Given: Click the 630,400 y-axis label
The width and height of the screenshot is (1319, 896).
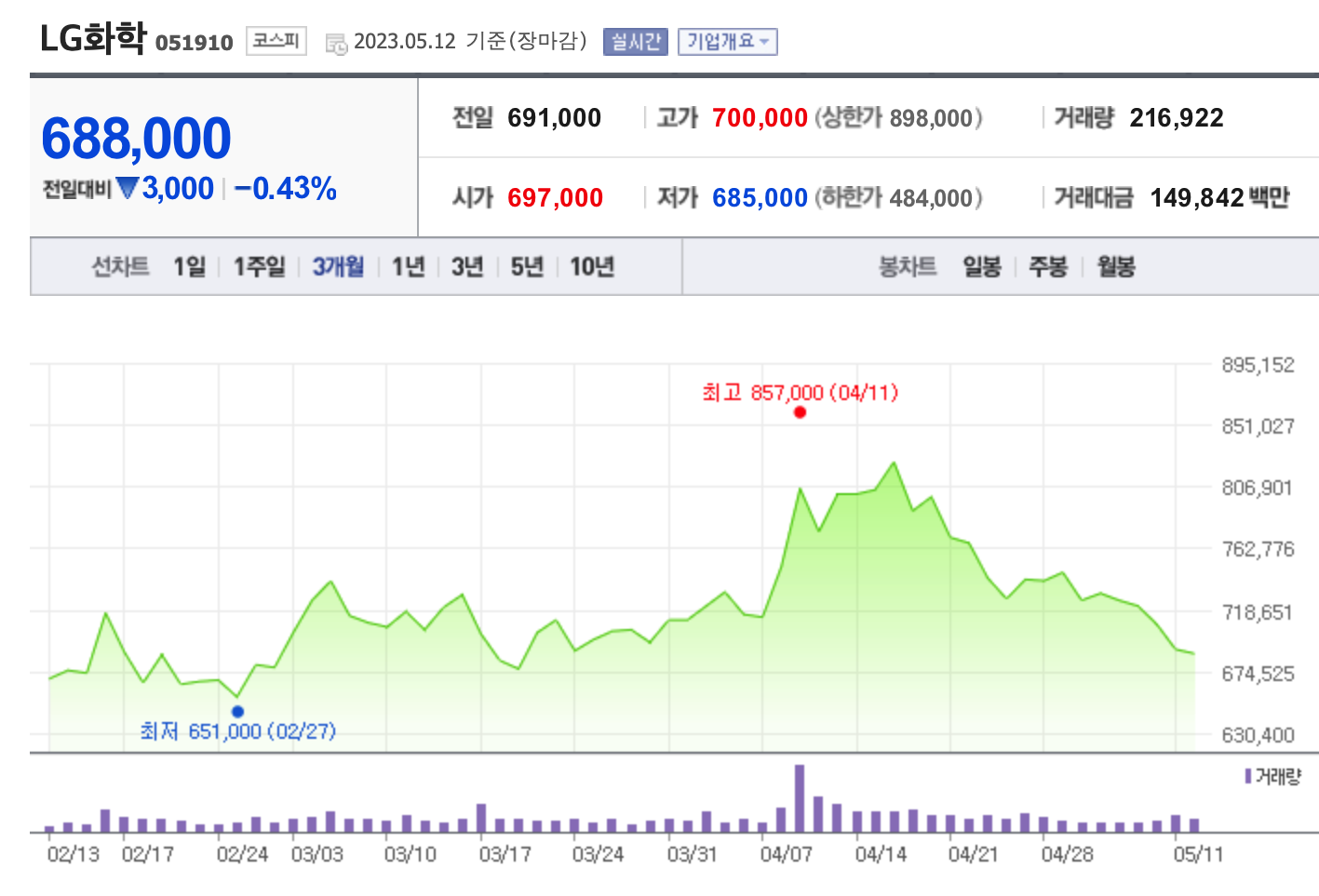Looking at the screenshot, I should pos(1258,735).
